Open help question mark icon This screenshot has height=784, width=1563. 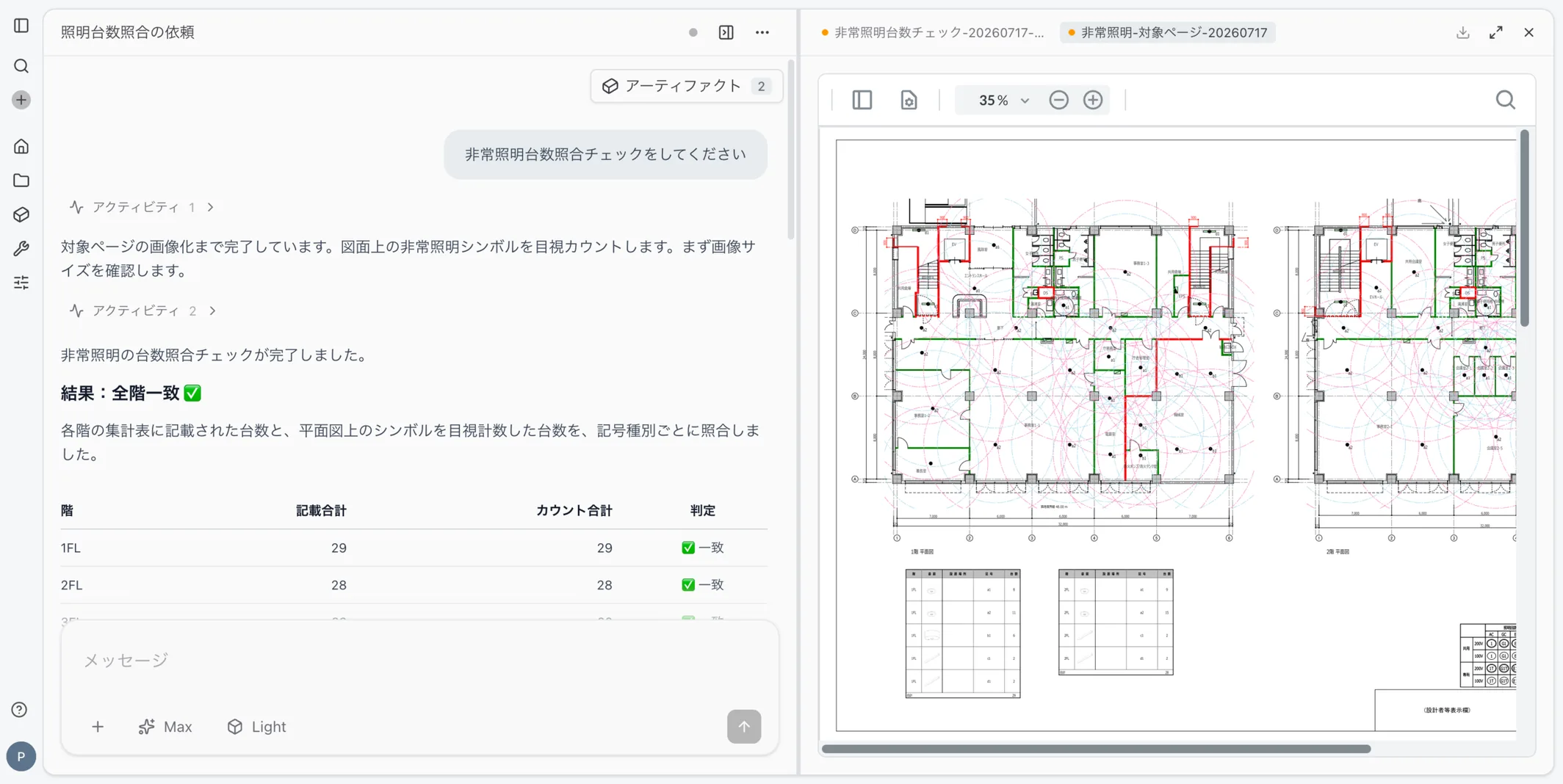pos(20,710)
